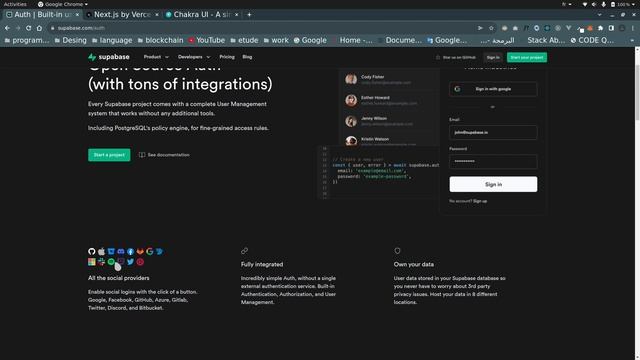Screen dimensions: 640x360
Task: Click the share page icon in address bar
Action: point(480,28)
